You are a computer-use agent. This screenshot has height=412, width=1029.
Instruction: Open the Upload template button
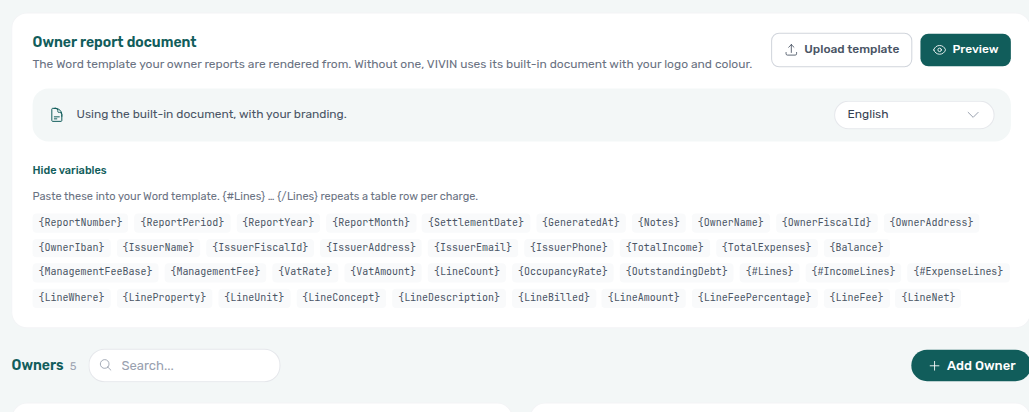pos(841,50)
